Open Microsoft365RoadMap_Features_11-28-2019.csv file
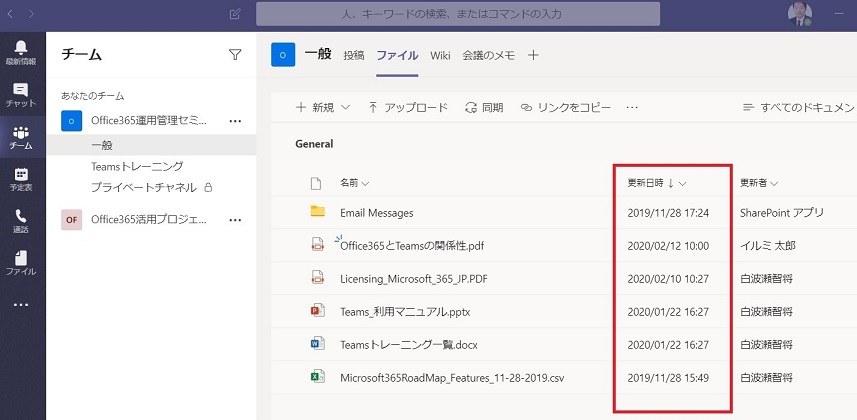857x420 pixels. tap(452, 377)
